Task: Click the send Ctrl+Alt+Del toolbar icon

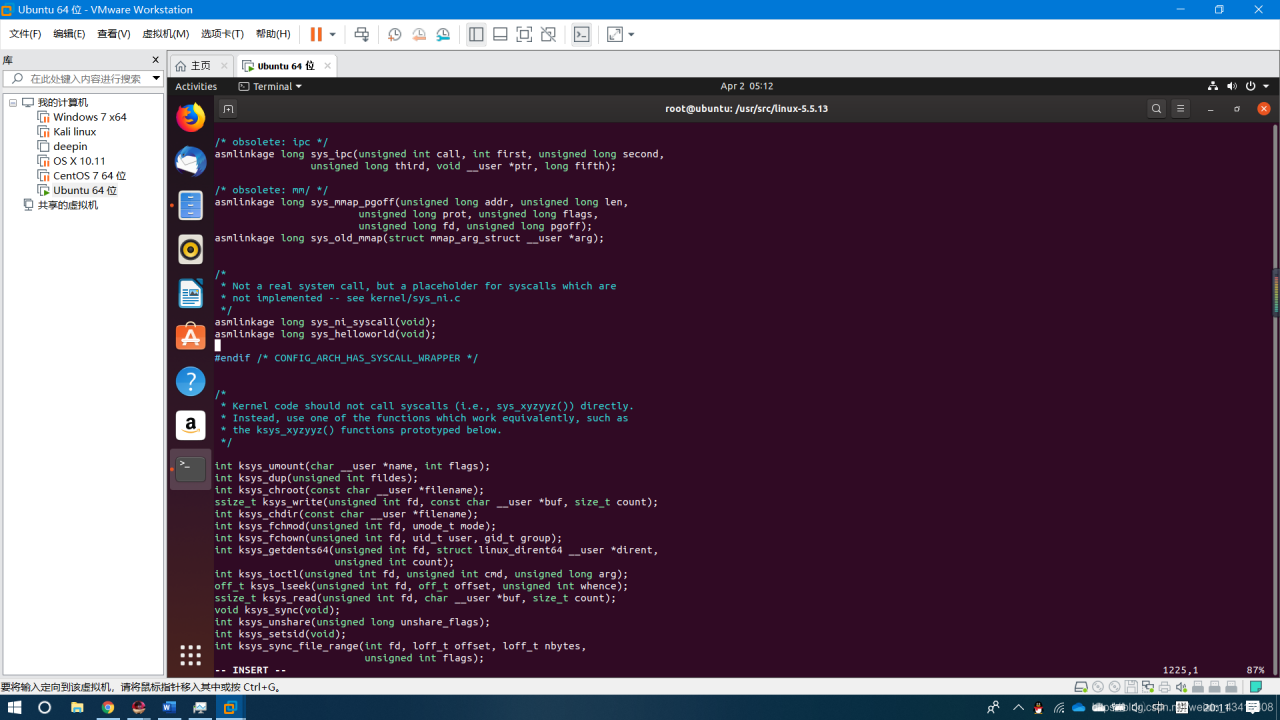Action: coord(362,34)
